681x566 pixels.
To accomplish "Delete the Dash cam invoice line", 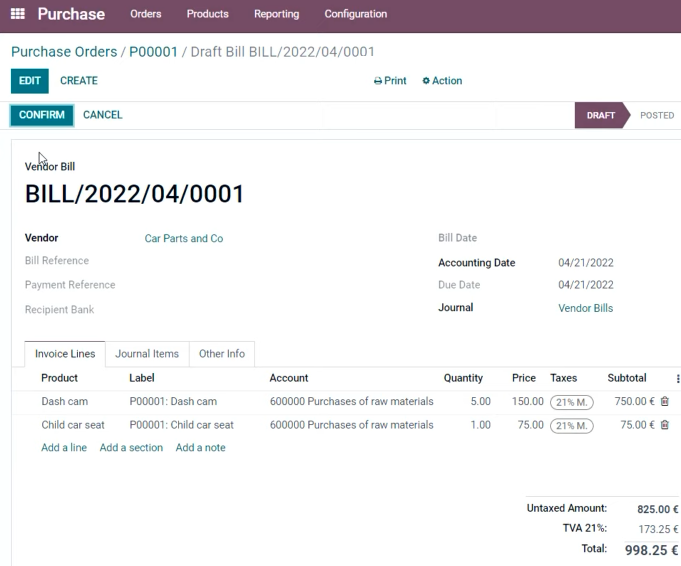I will (664, 401).
